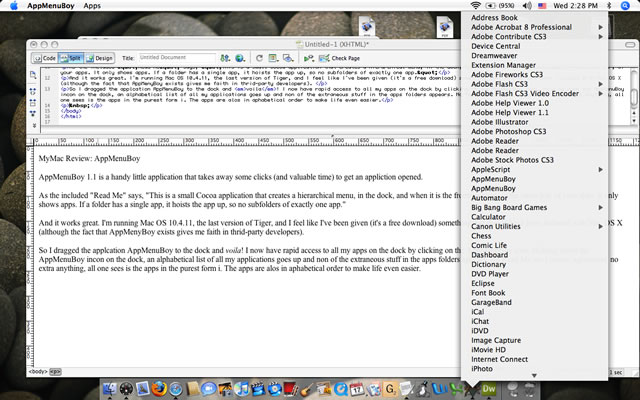Switch to Design view
The image size is (640, 400).
99,58
